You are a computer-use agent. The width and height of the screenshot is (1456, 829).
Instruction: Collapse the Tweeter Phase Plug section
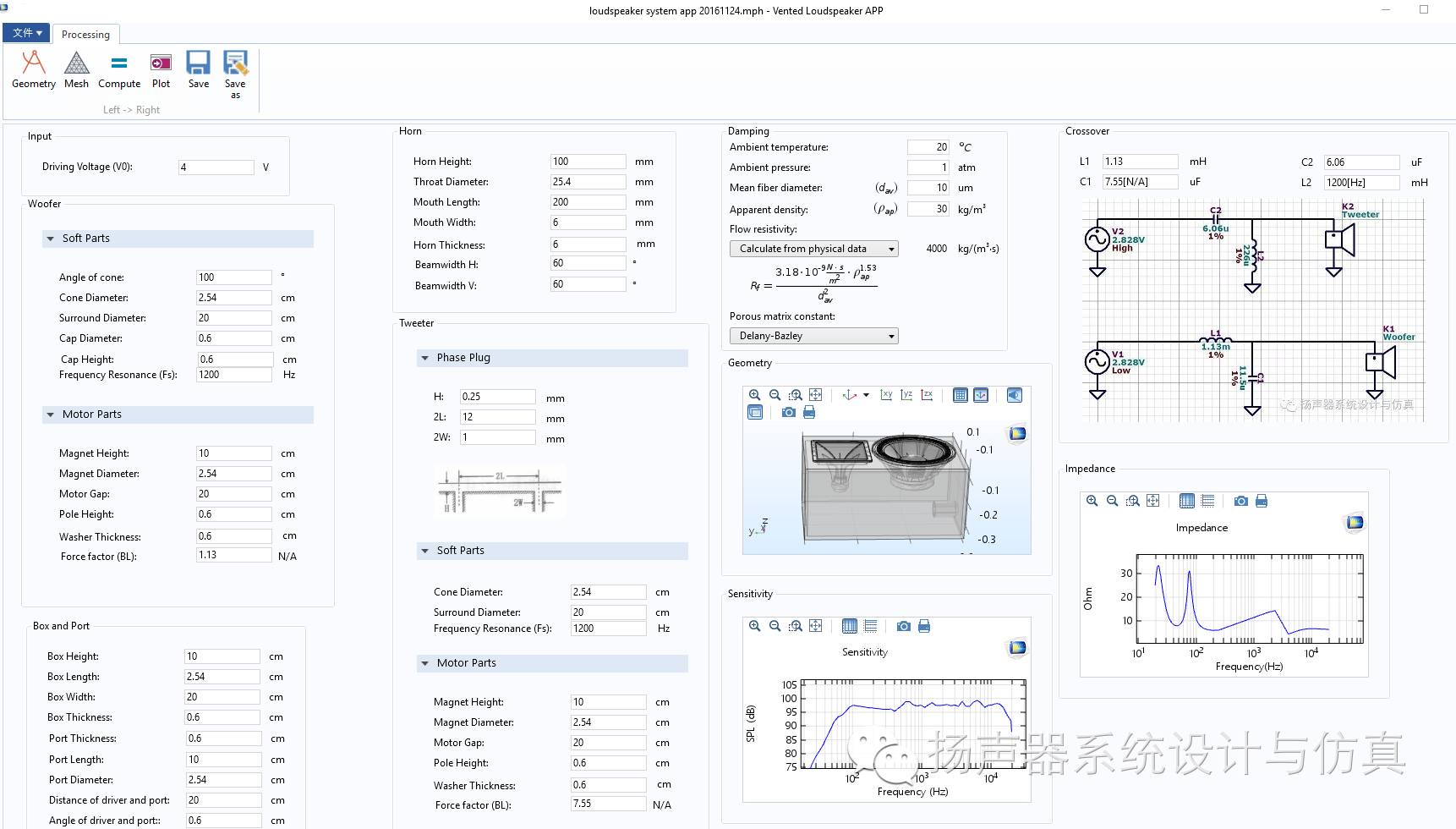[x=424, y=358]
